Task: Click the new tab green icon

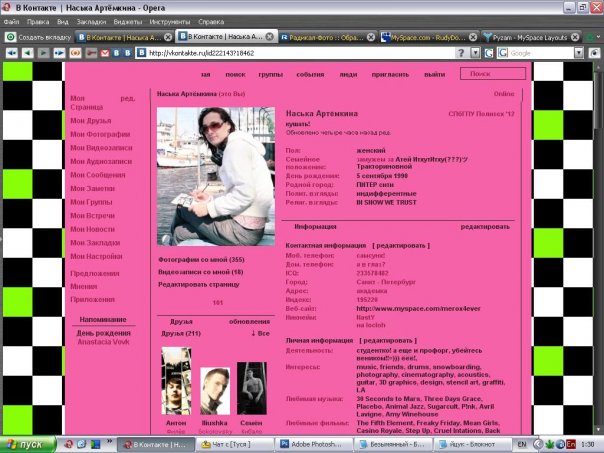Action: (x=11, y=37)
